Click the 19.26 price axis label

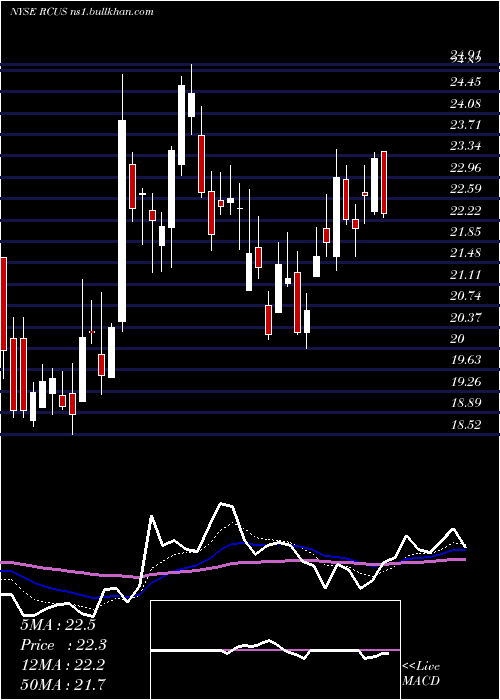[466, 382]
